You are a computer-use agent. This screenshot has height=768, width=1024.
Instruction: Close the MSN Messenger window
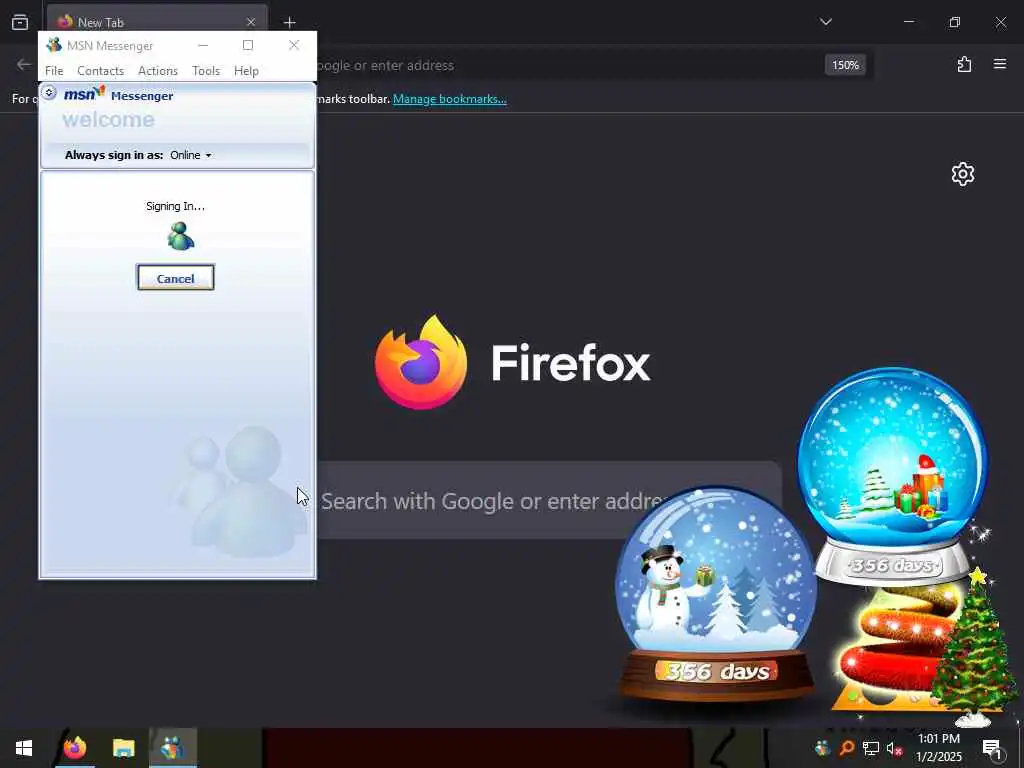(294, 45)
